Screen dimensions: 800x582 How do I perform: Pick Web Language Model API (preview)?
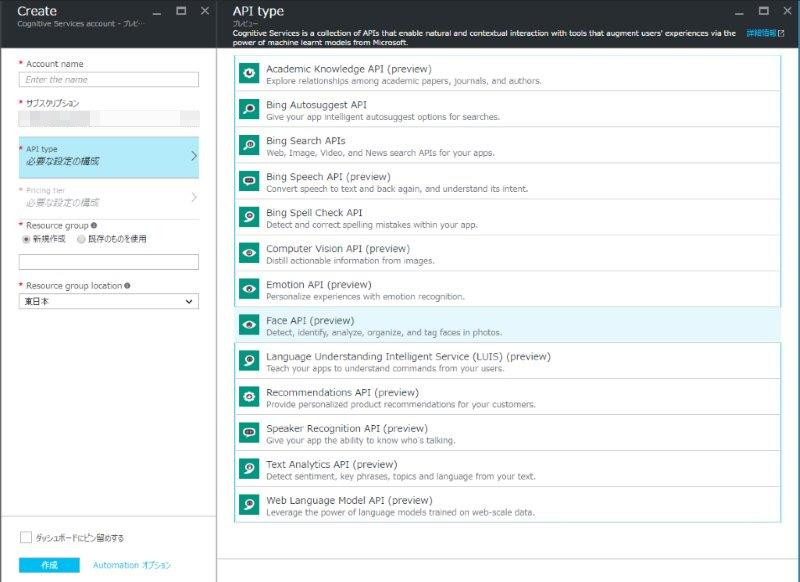click(507, 504)
